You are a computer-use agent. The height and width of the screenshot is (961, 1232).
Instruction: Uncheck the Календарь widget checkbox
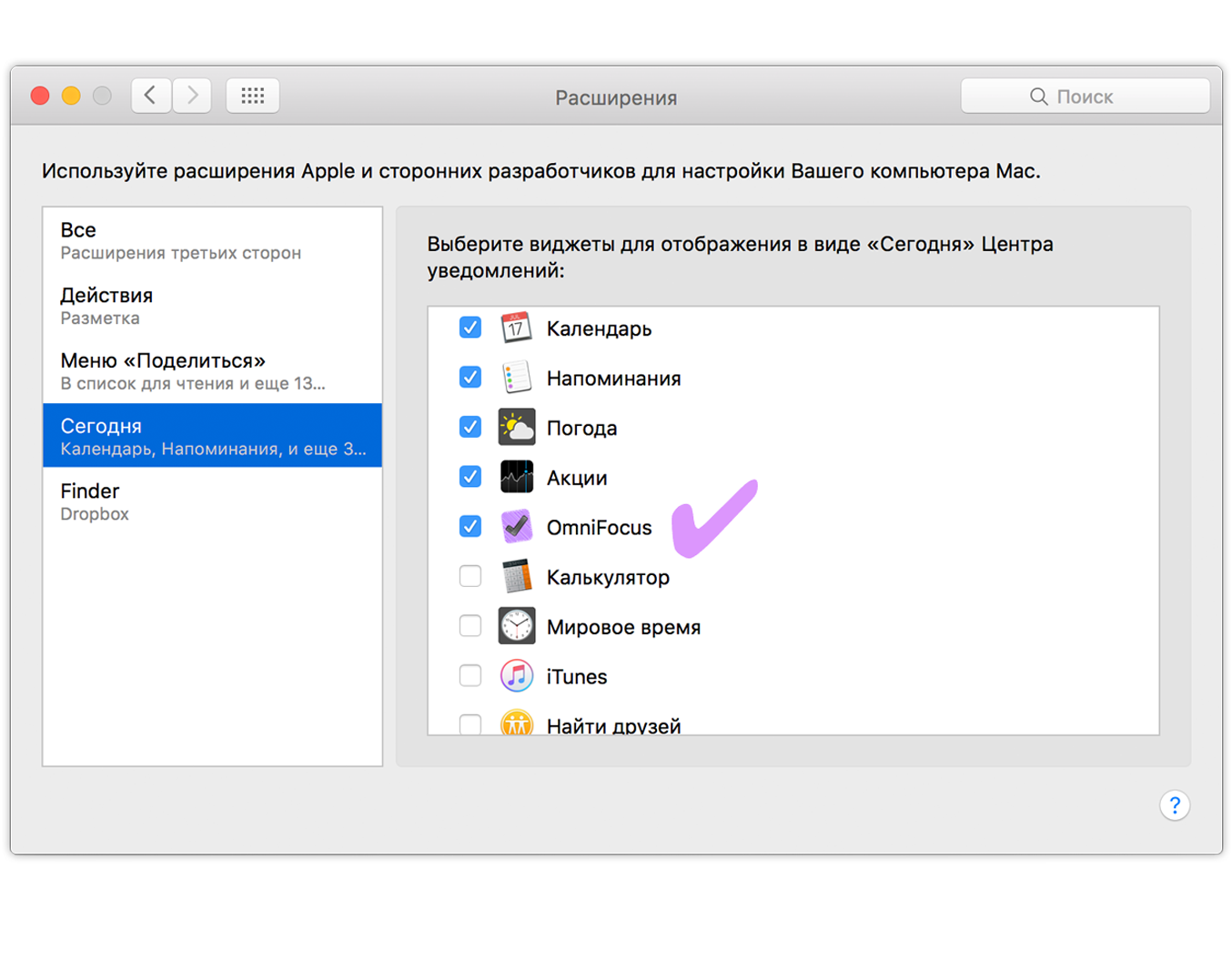click(470, 328)
